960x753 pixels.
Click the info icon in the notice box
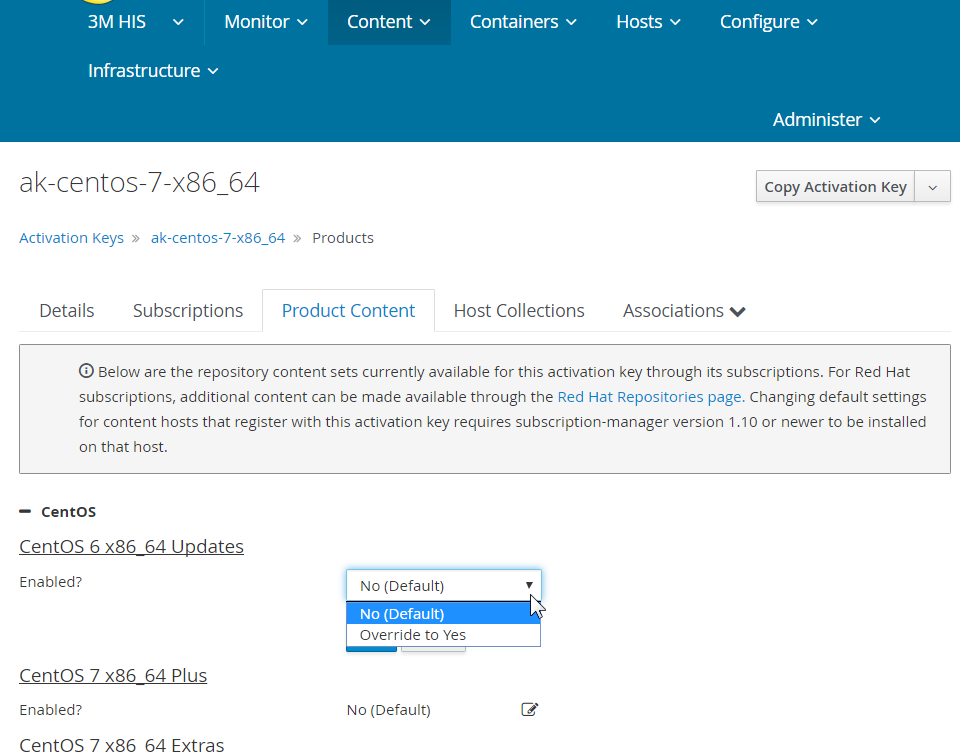click(x=86, y=371)
